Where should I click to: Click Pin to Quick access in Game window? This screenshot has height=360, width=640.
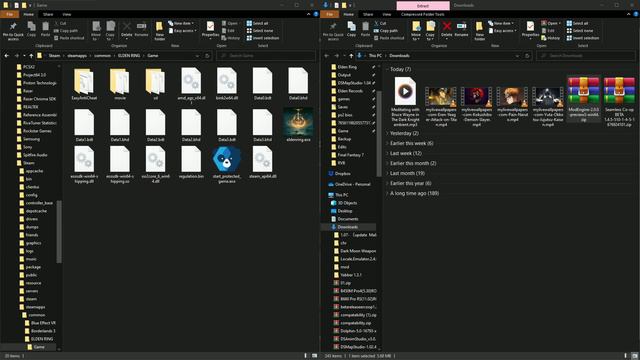[13, 31]
